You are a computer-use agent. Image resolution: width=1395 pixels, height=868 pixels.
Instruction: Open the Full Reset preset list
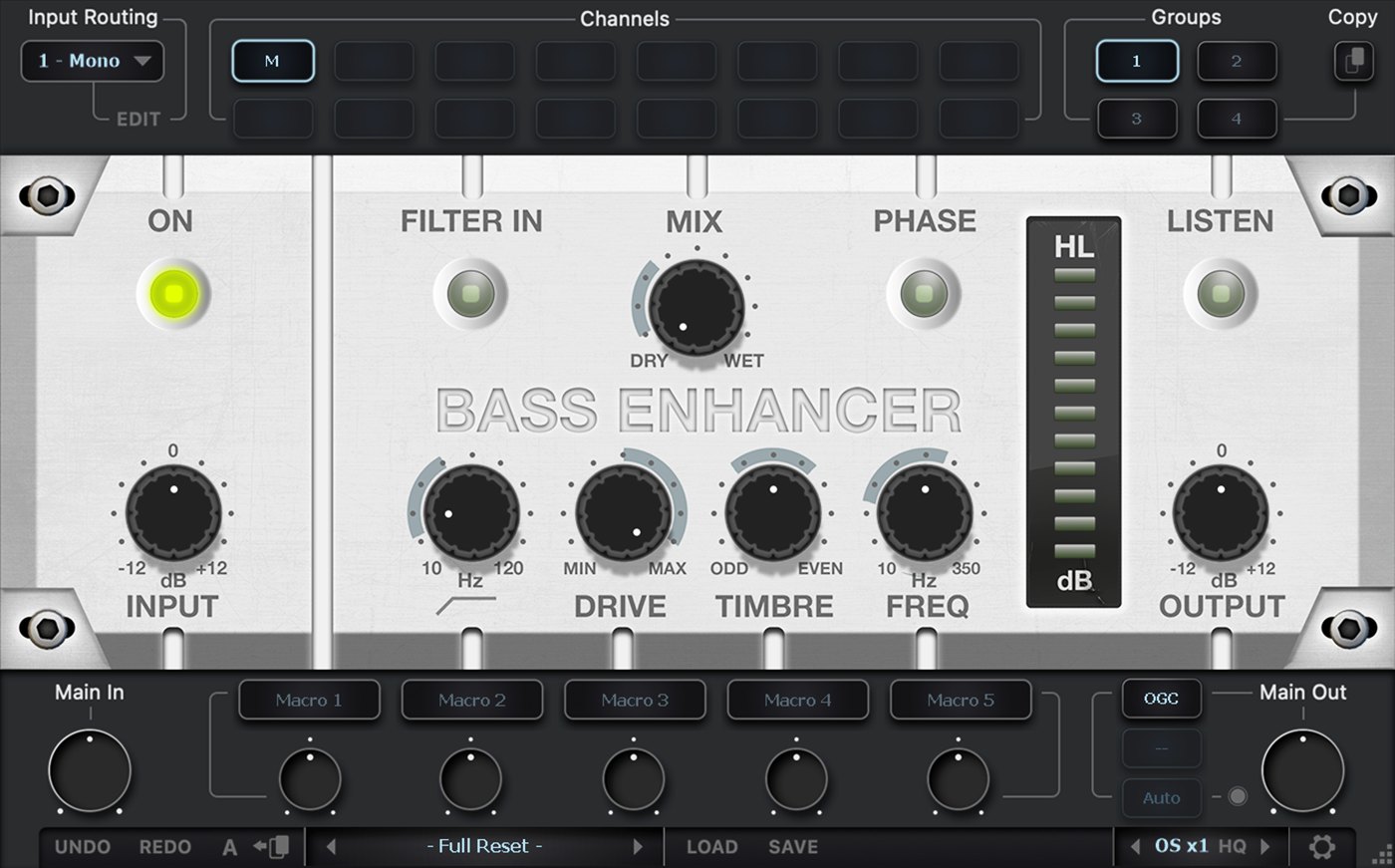coord(484,847)
